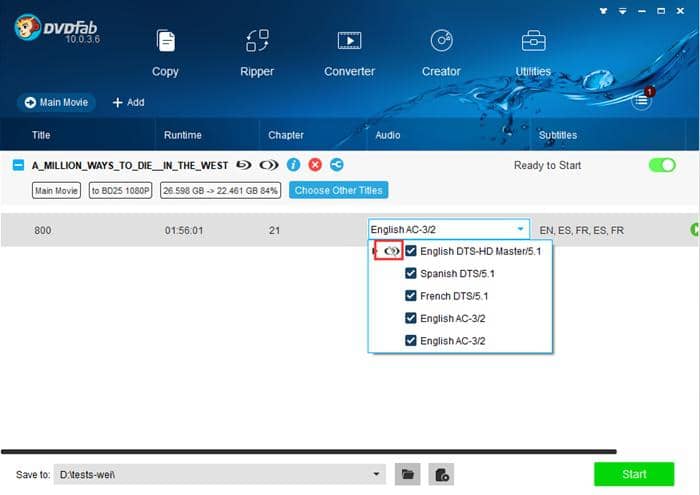Screen dimensions: 700x495
Task: Click the to BD25 1080P output button
Action: click(121, 191)
